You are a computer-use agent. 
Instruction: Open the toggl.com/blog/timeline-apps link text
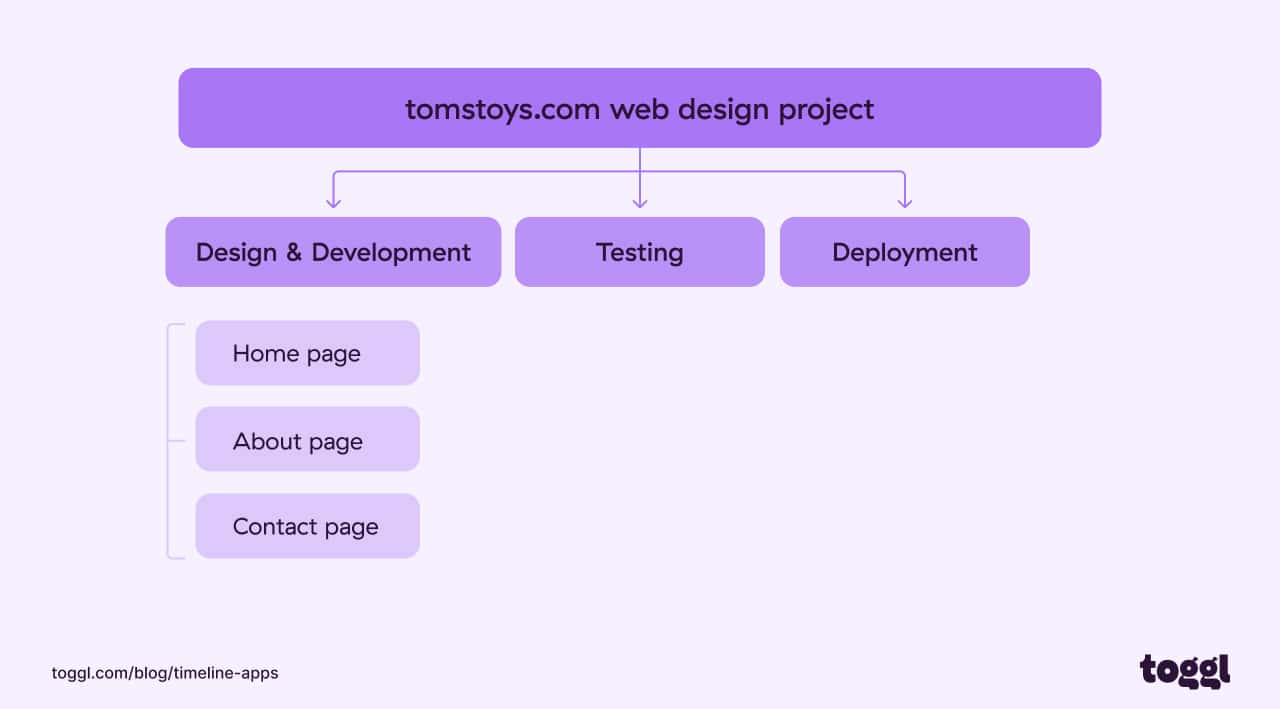[165, 673]
